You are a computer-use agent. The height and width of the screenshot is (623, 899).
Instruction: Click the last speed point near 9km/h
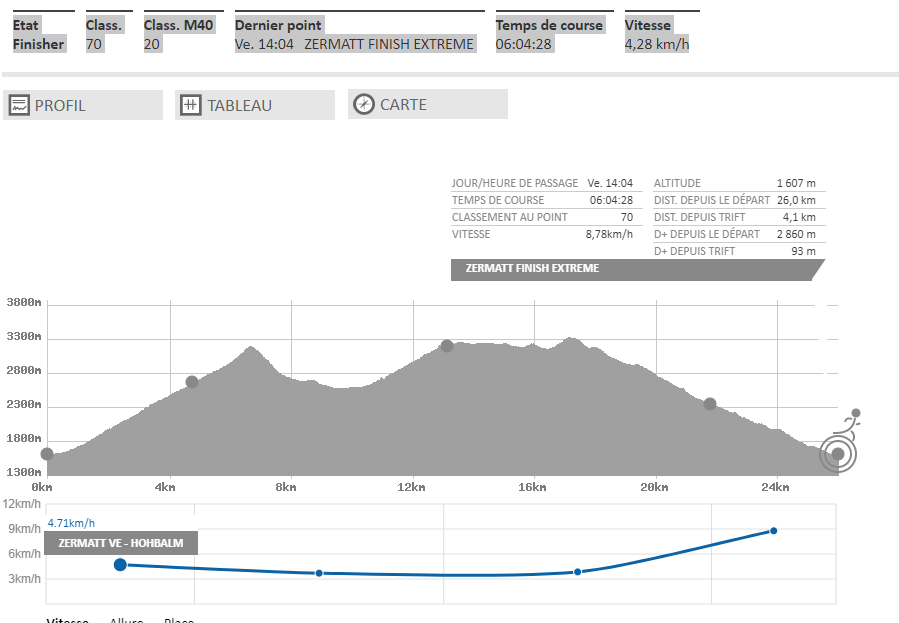(x=773, y=531)
